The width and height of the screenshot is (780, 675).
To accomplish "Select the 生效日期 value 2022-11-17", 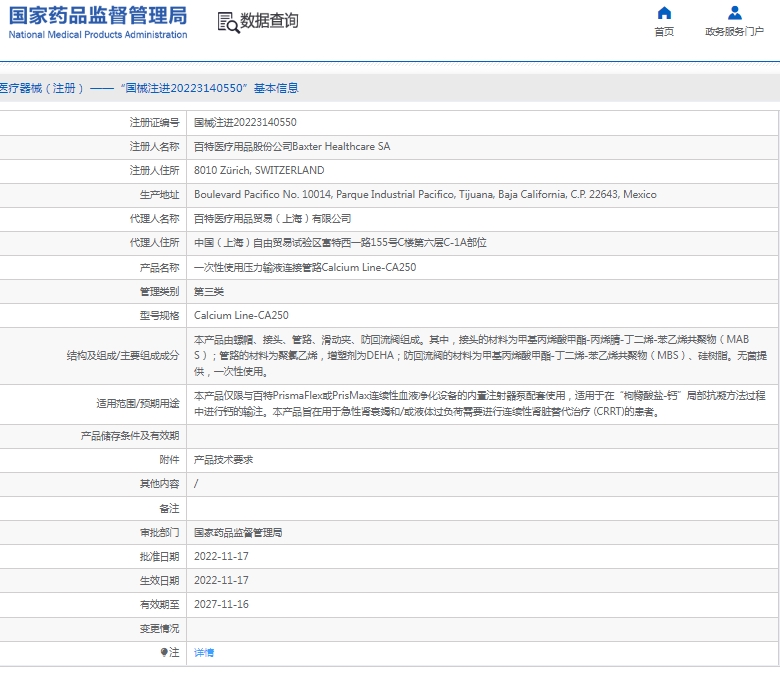I will (x=221, y=580).
